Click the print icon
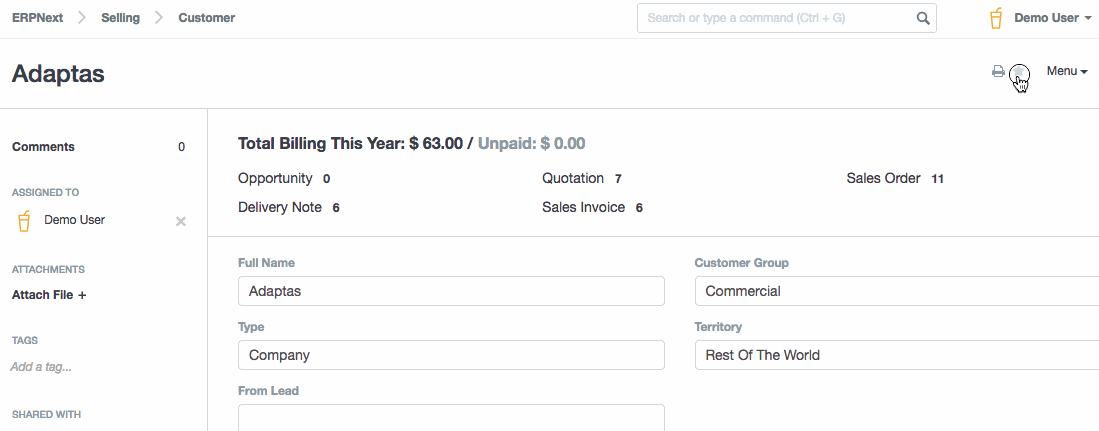The height and width of the screenshot is (431, 1099). tap(997, 71)
